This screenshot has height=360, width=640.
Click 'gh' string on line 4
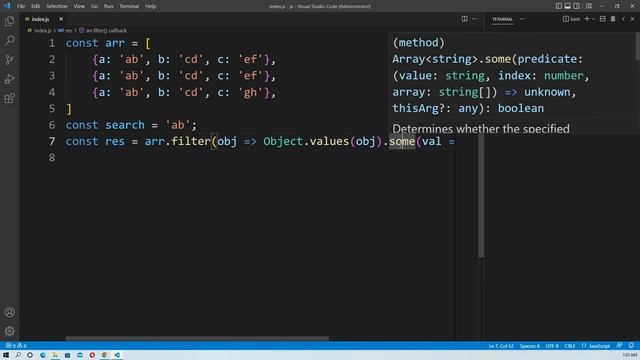[x=251, y=92]
